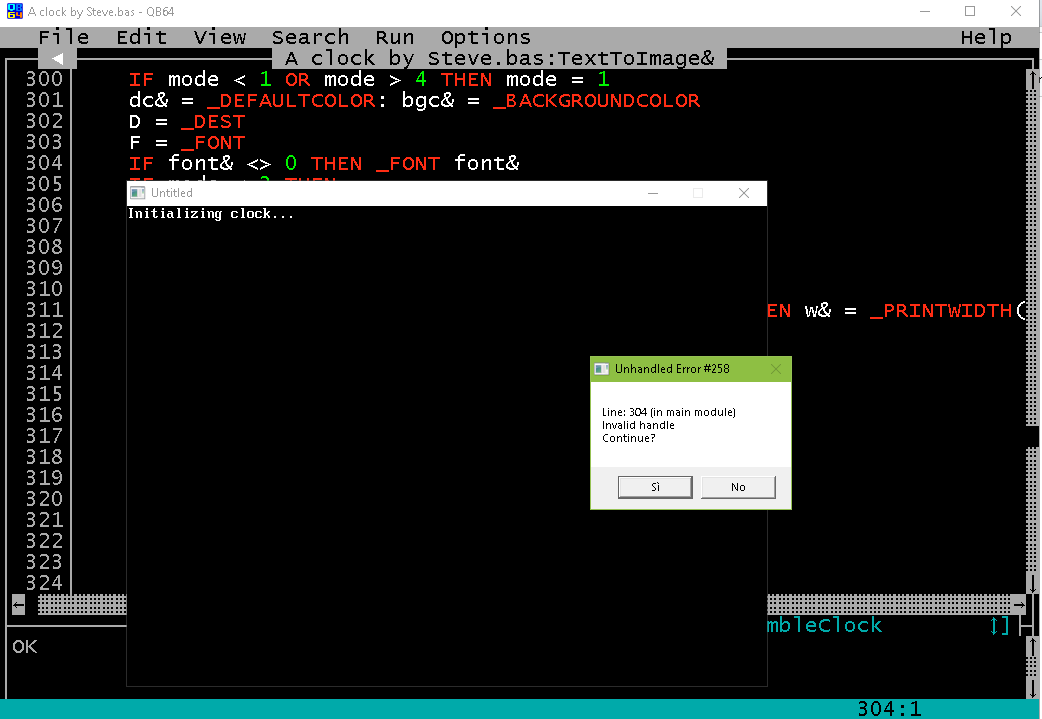1042x719 pixels.
Task: Click the Untitled window's title bar icon
Action: tap(138, 193)
